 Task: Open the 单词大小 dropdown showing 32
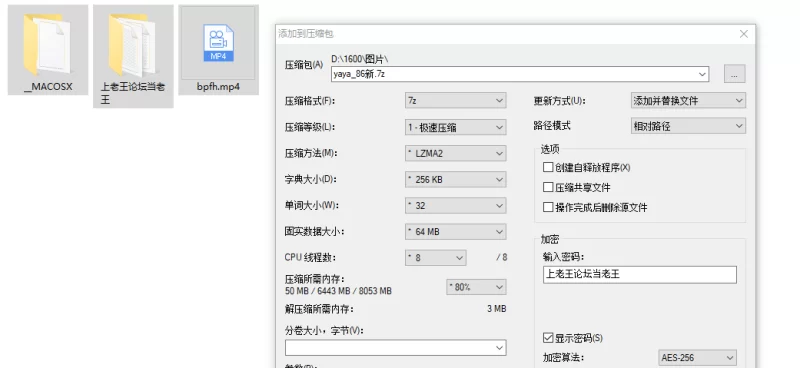[456, 206]
